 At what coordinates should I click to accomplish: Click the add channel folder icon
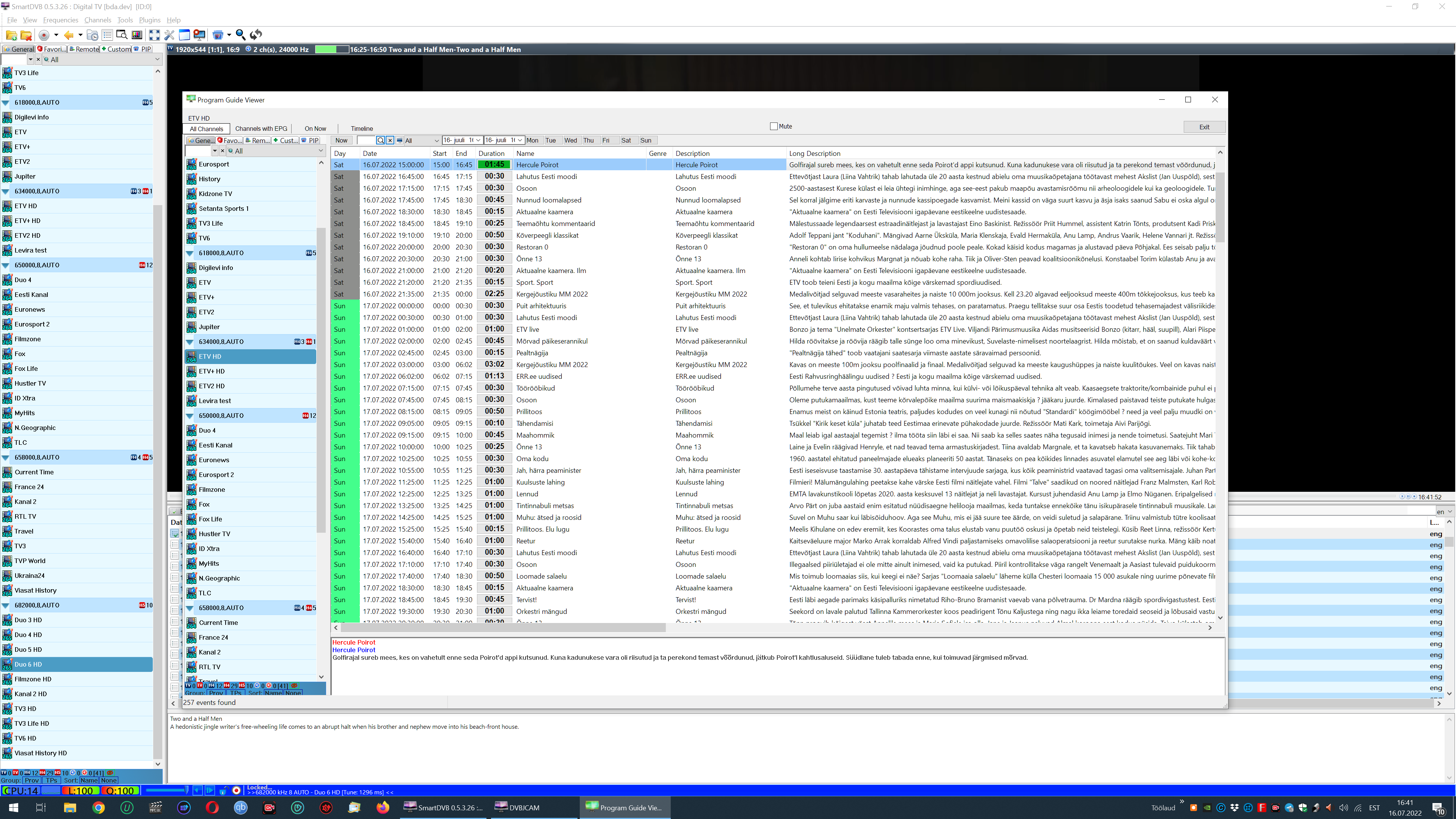click(x=11, y=35)
